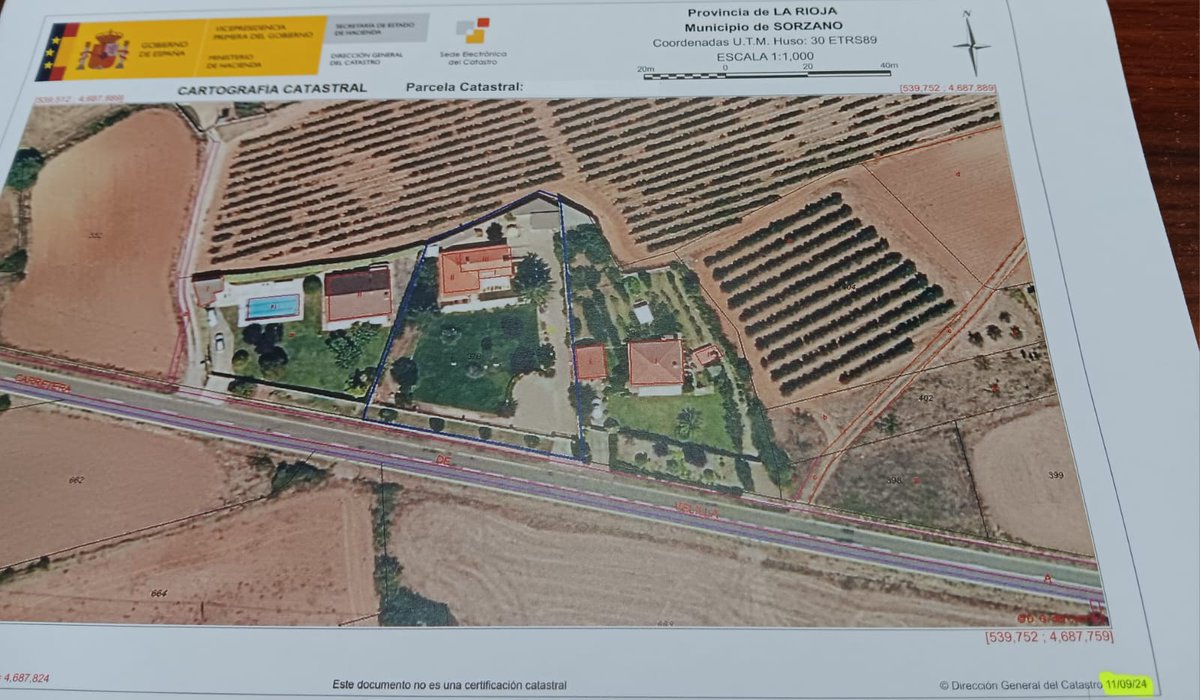Click parcel number 662 on the map

76,481
